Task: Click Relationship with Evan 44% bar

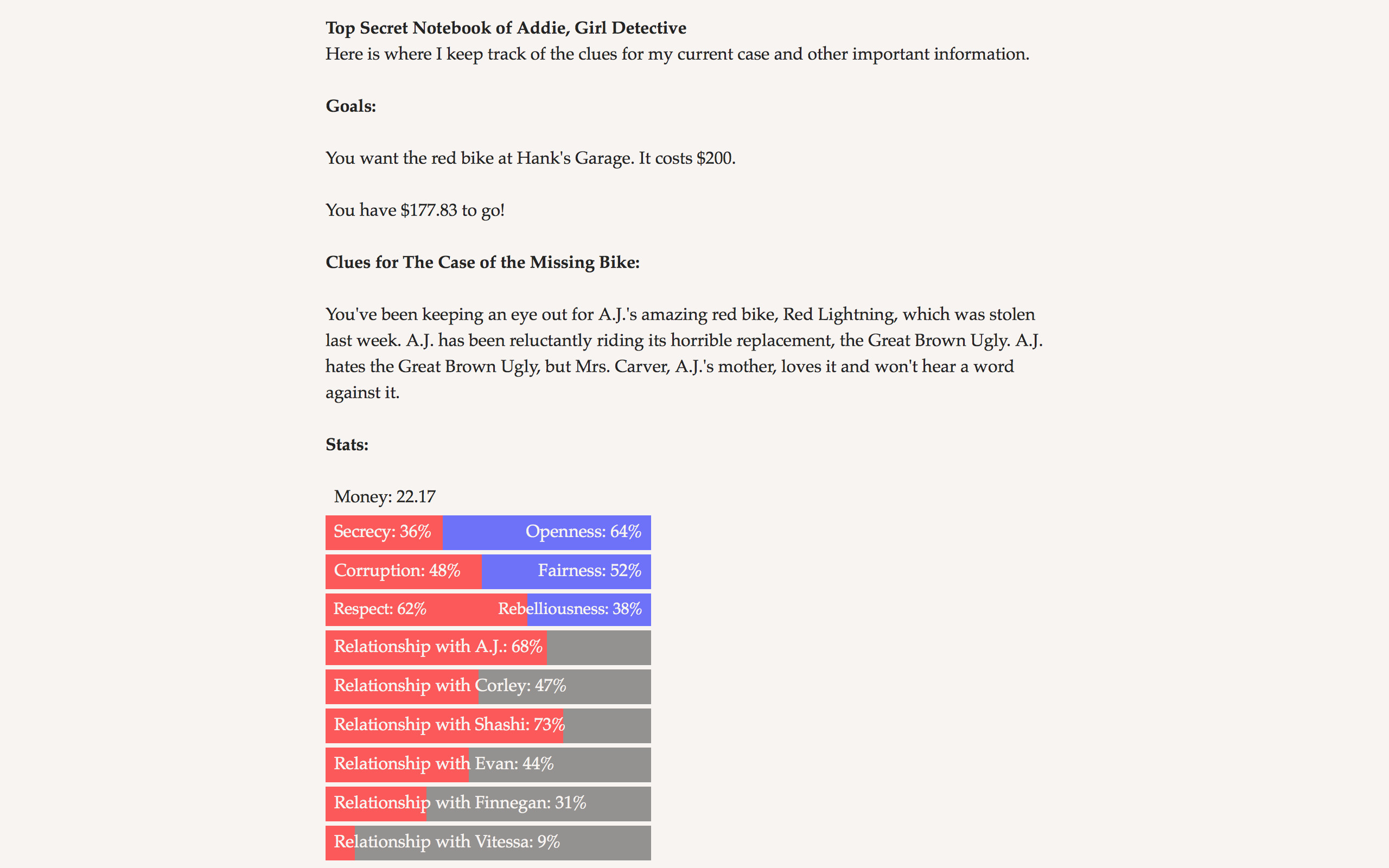Action: (488, 764)
